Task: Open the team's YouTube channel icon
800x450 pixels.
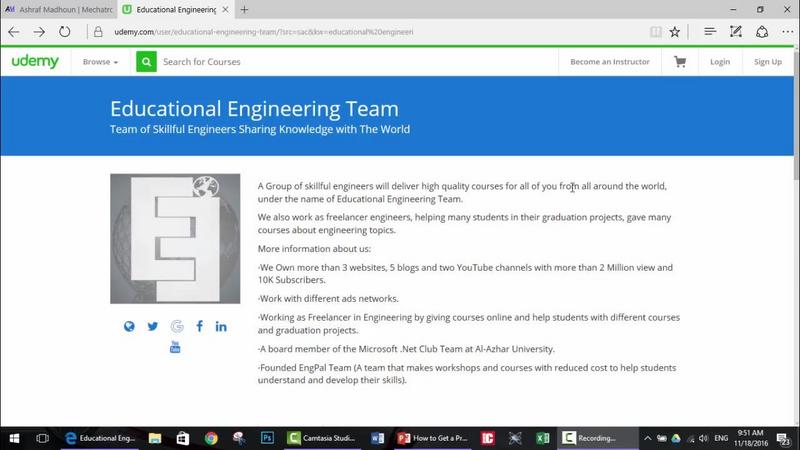Action: point(175,347)
